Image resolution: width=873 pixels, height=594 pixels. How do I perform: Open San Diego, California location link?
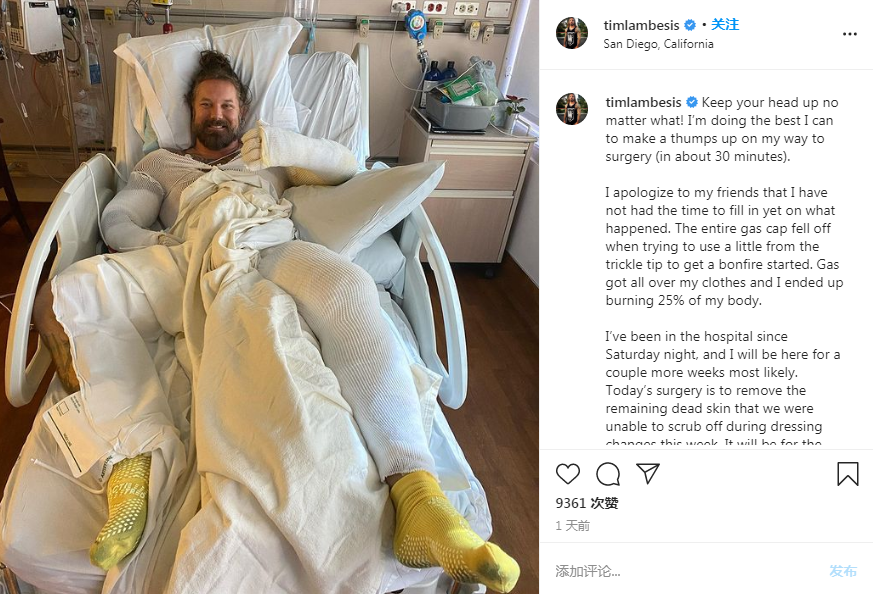point(658,44)
